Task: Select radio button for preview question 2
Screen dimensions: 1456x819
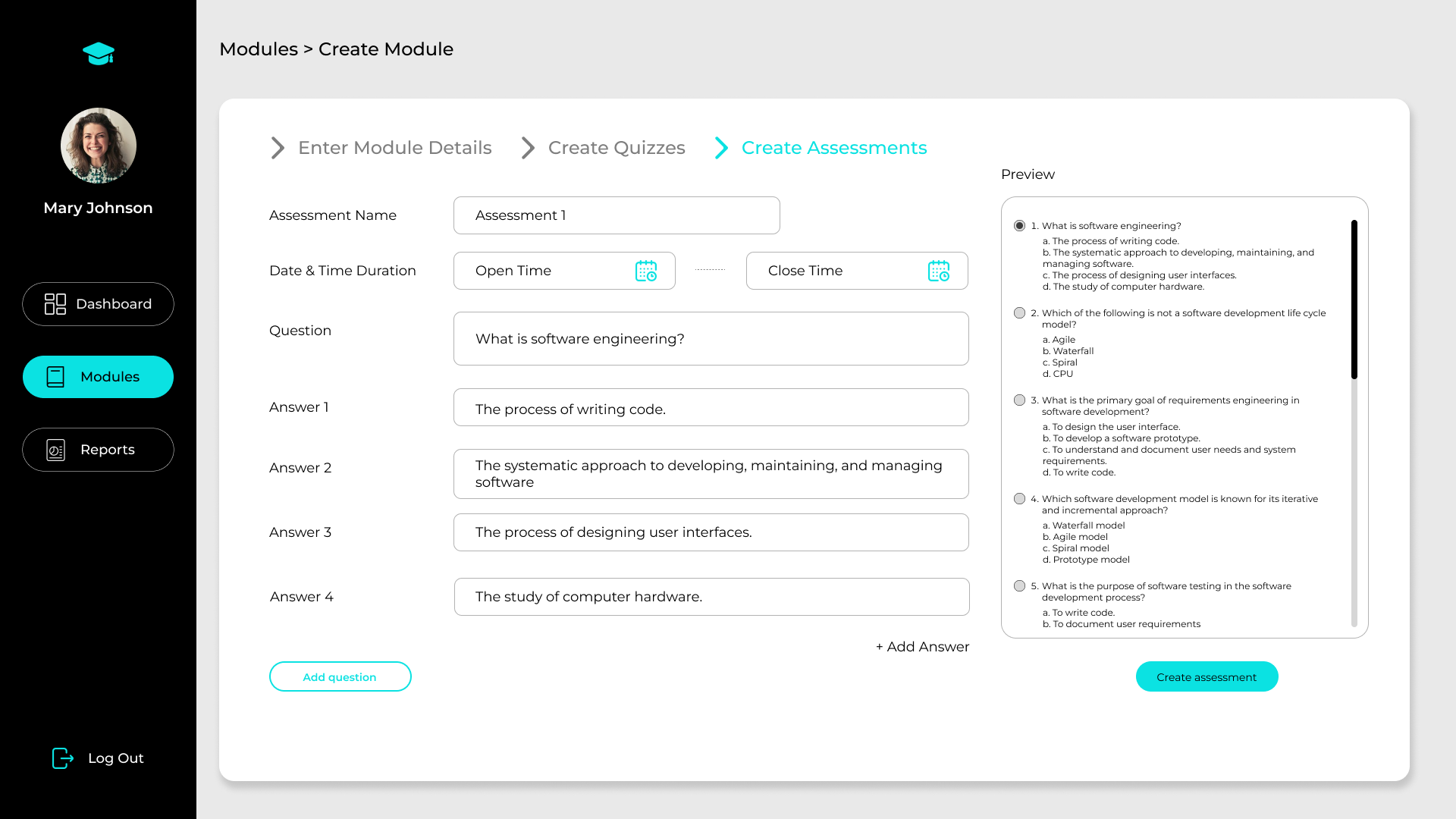Action: coord(1019,313)
